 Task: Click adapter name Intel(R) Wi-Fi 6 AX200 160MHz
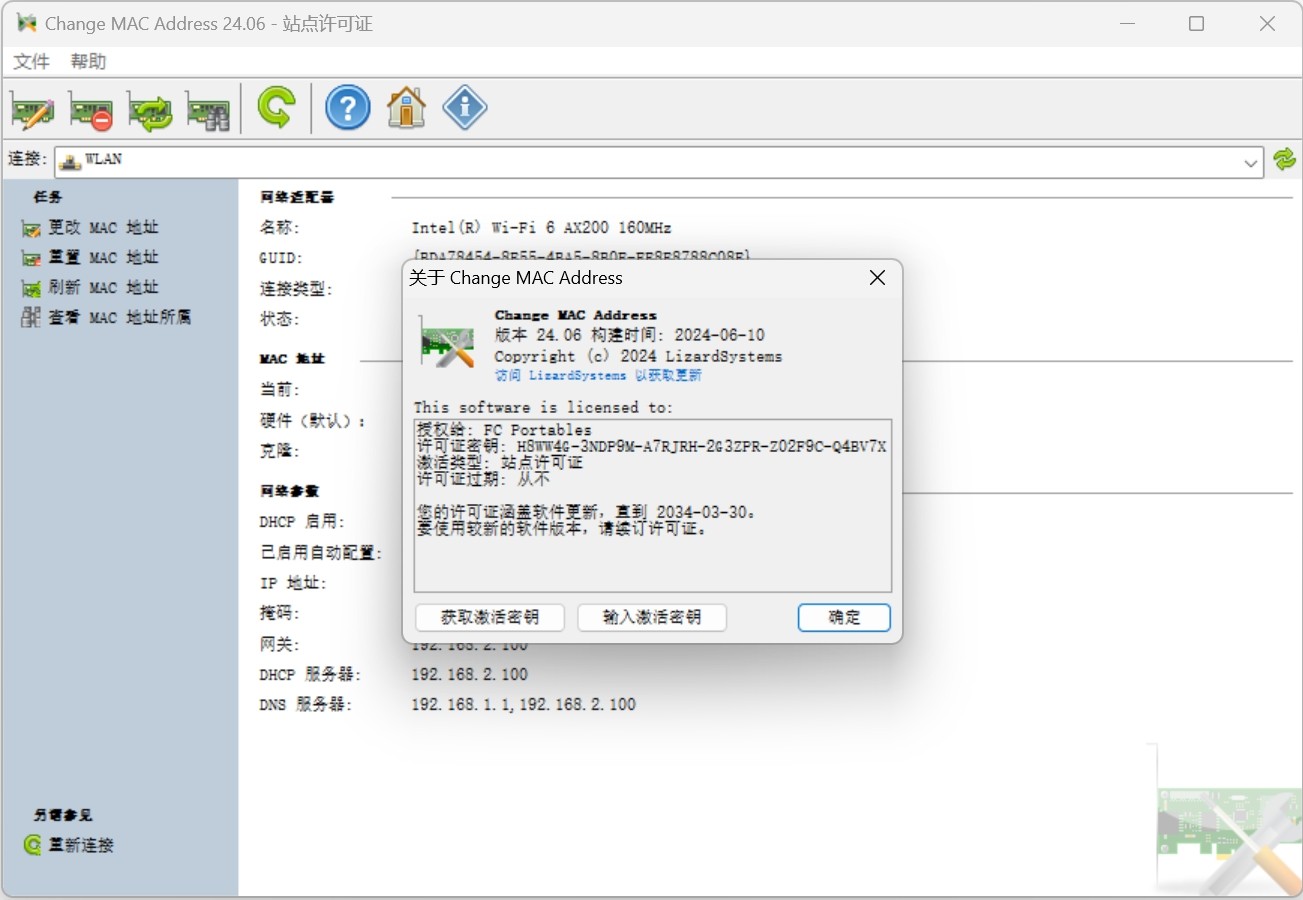point(541,228)
